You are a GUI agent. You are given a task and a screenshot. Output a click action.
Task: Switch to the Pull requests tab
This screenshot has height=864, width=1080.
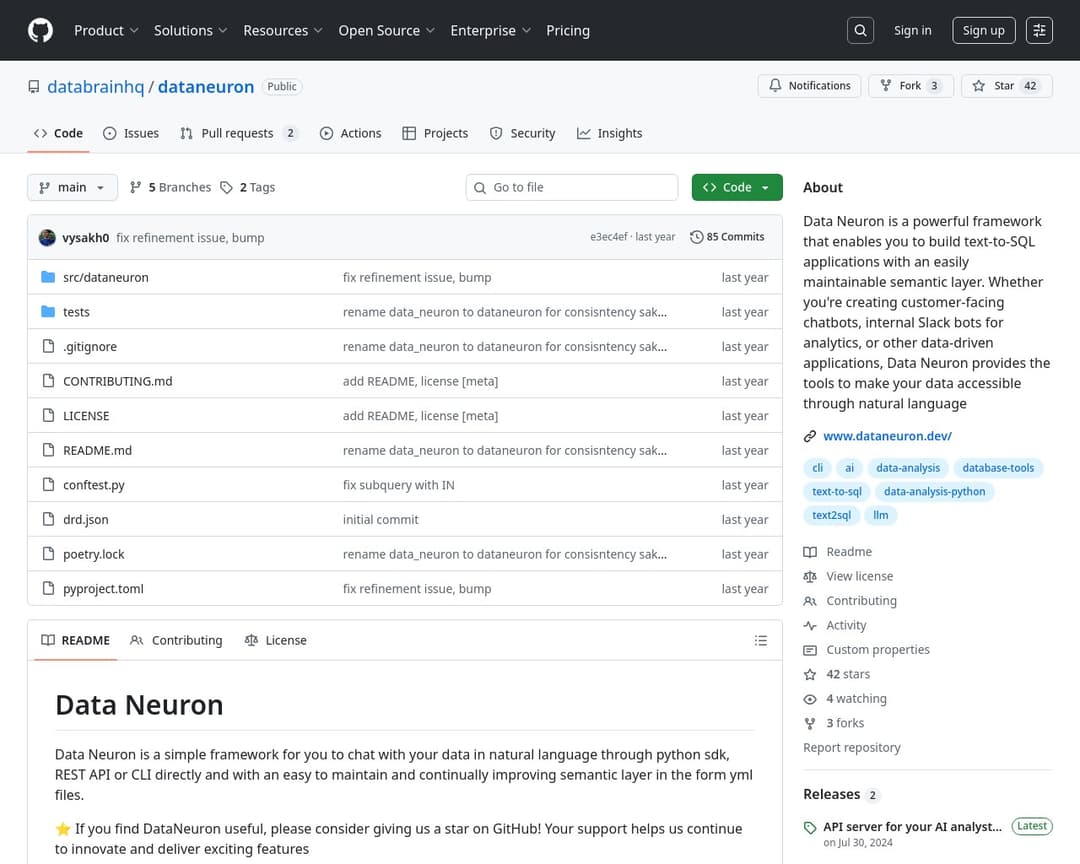click(237, 133)
